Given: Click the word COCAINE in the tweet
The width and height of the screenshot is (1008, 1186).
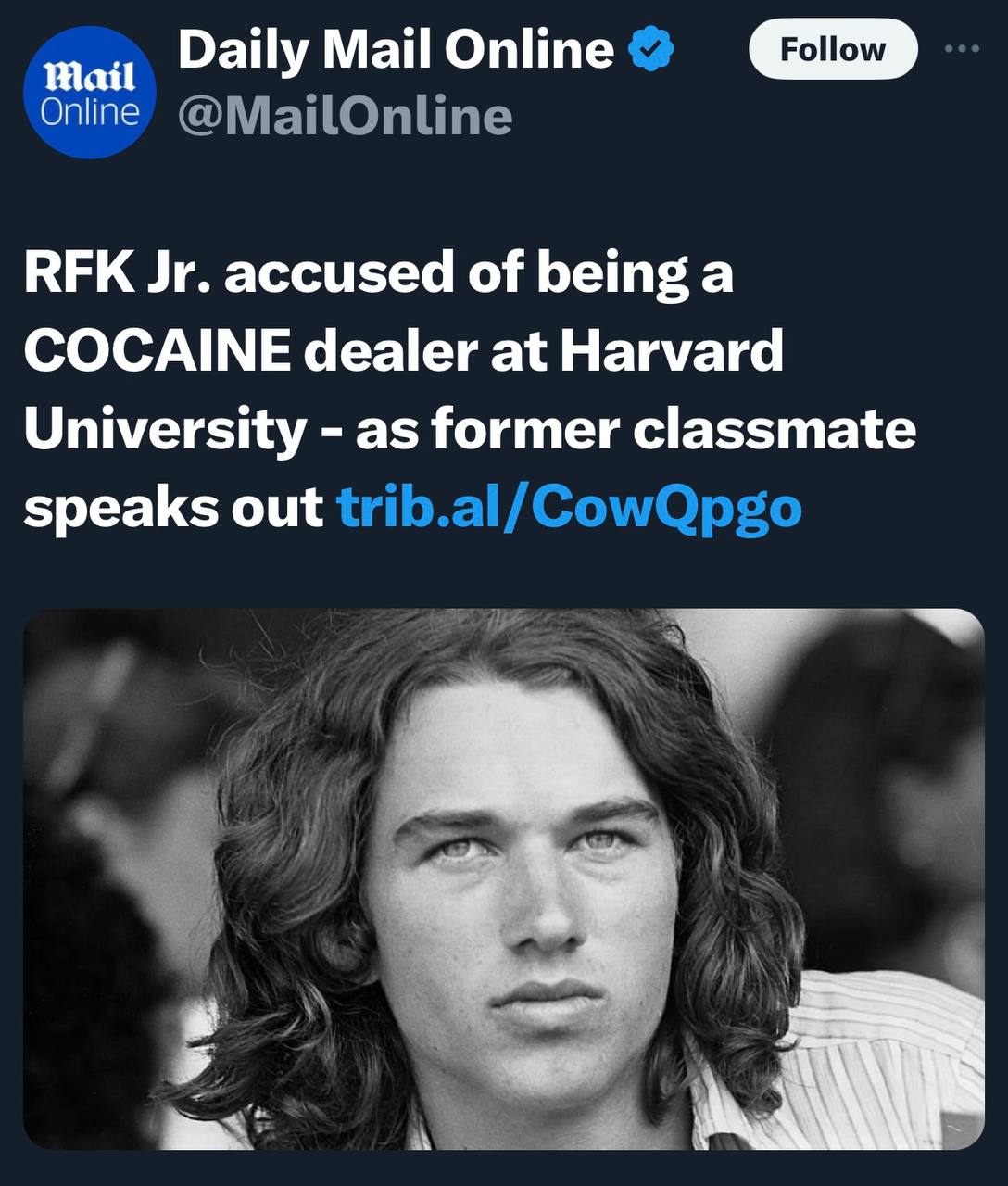Looking at the screenshot, I should tap(157, 352).
